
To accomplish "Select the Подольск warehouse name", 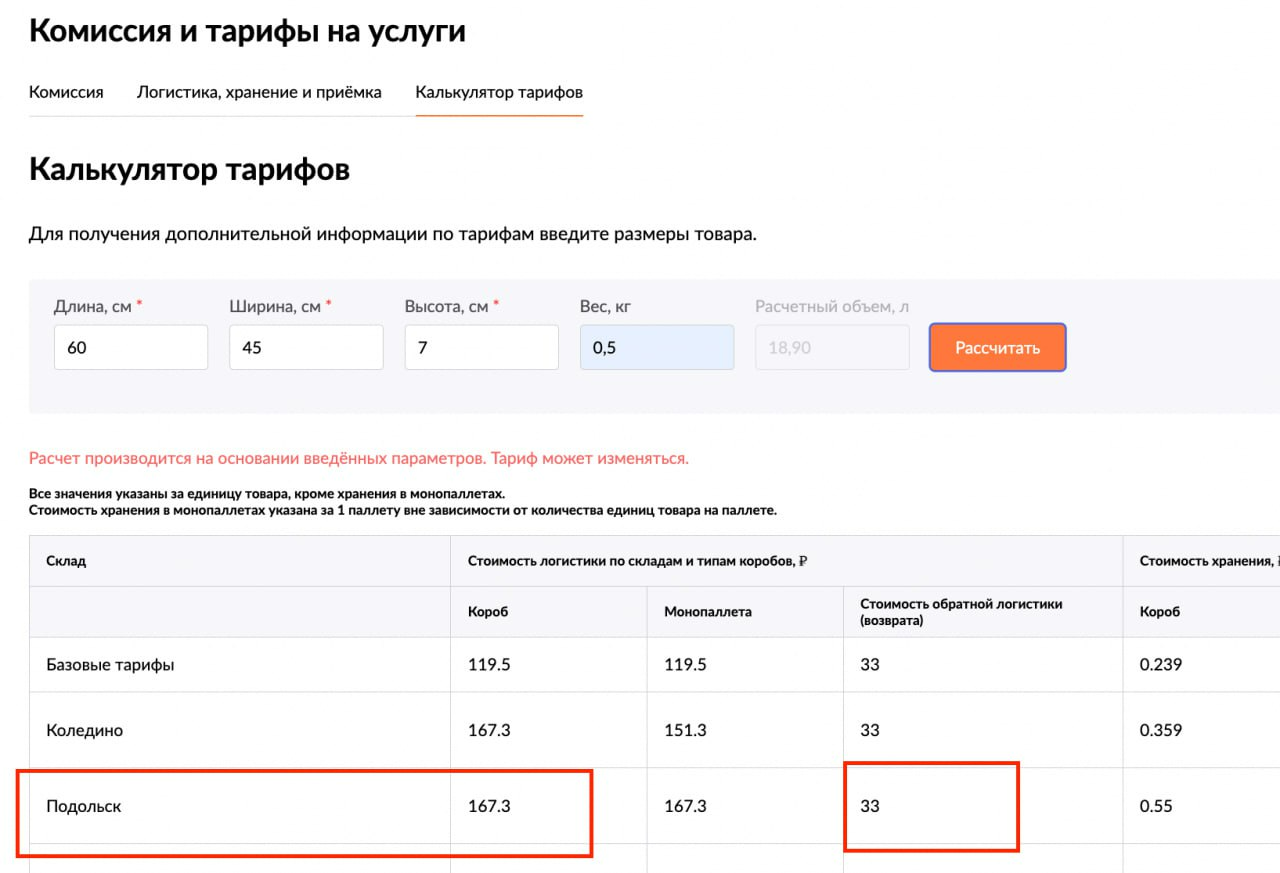I will 83,806.
